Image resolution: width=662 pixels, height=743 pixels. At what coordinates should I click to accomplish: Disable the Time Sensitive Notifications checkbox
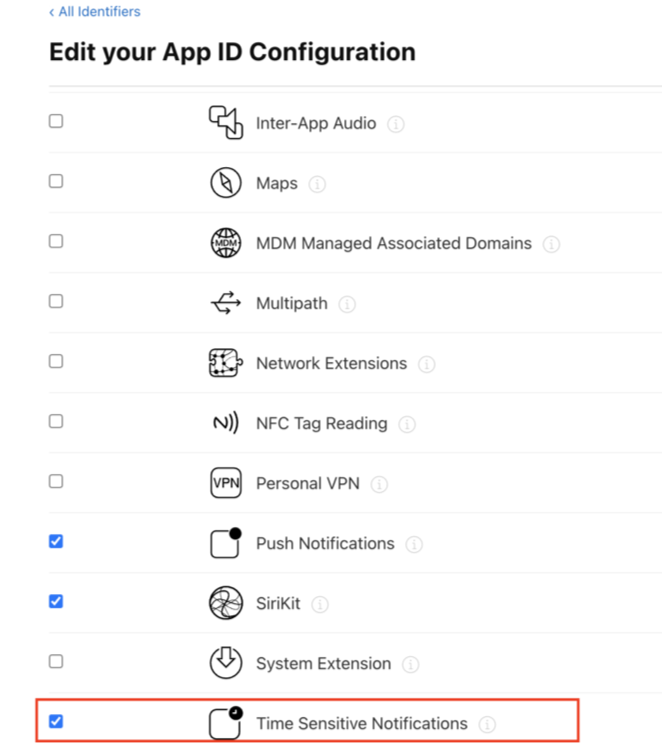56,721
